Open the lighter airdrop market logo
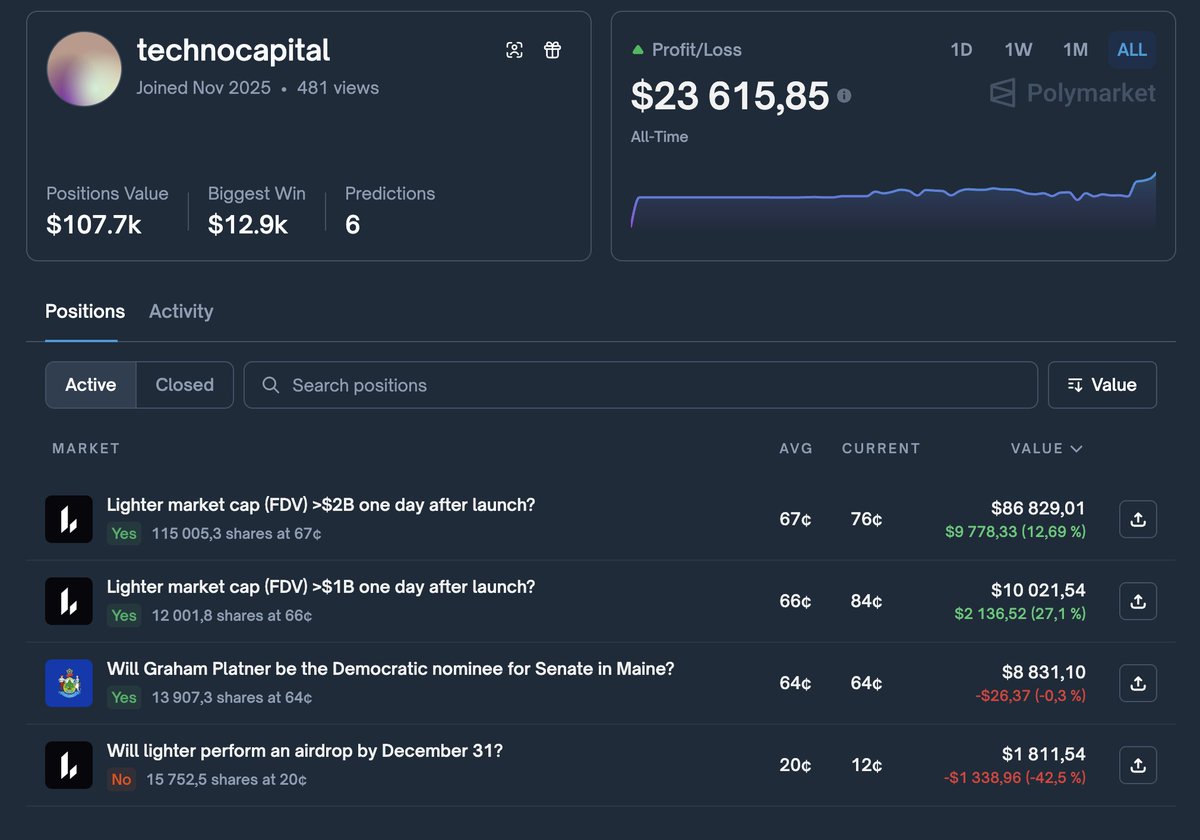 pos(69,765)
